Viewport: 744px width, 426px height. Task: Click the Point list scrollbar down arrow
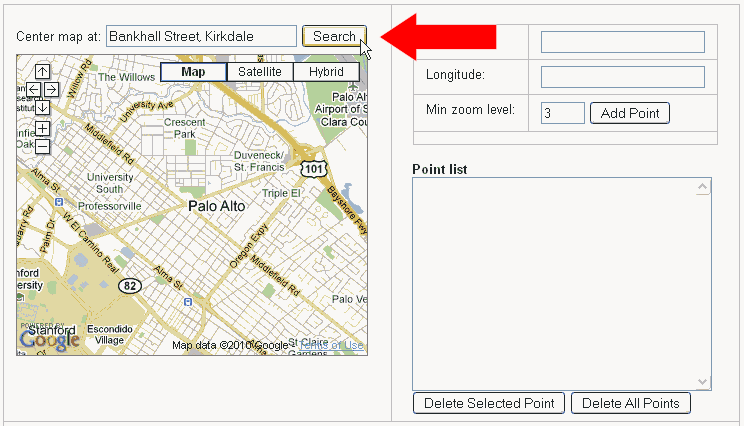703,382
